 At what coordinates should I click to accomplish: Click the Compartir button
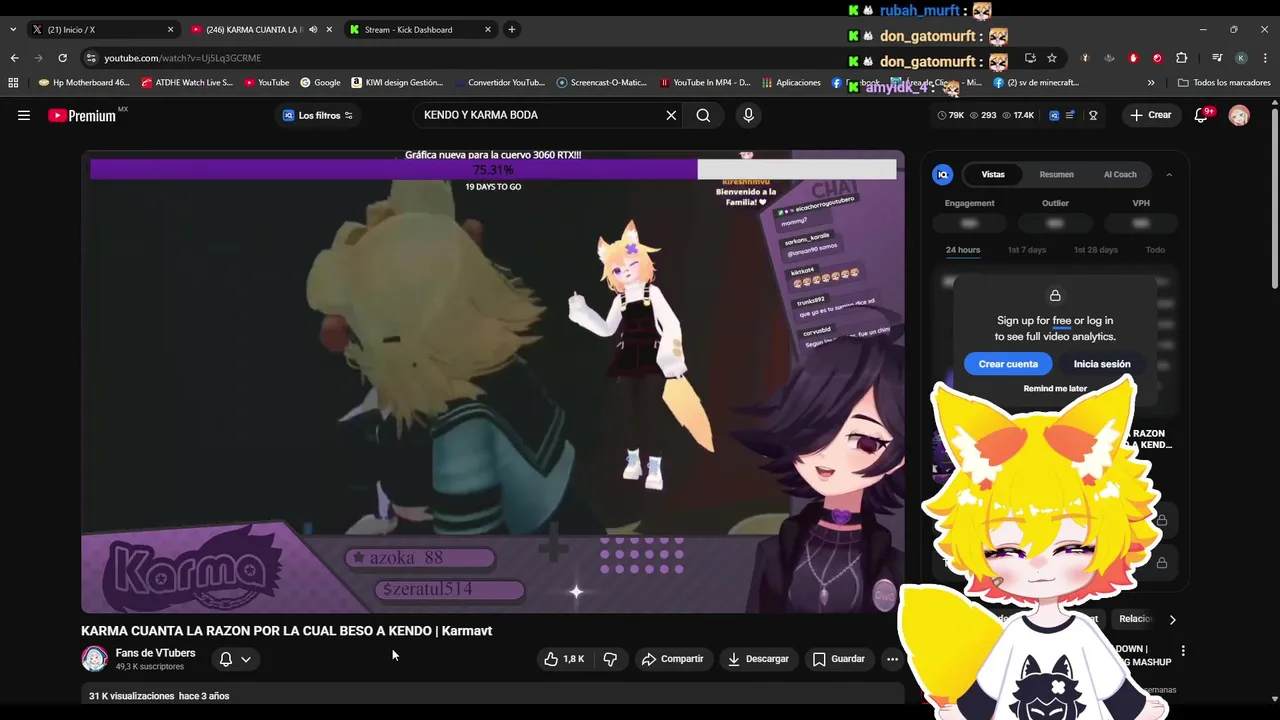coord(673,659)
